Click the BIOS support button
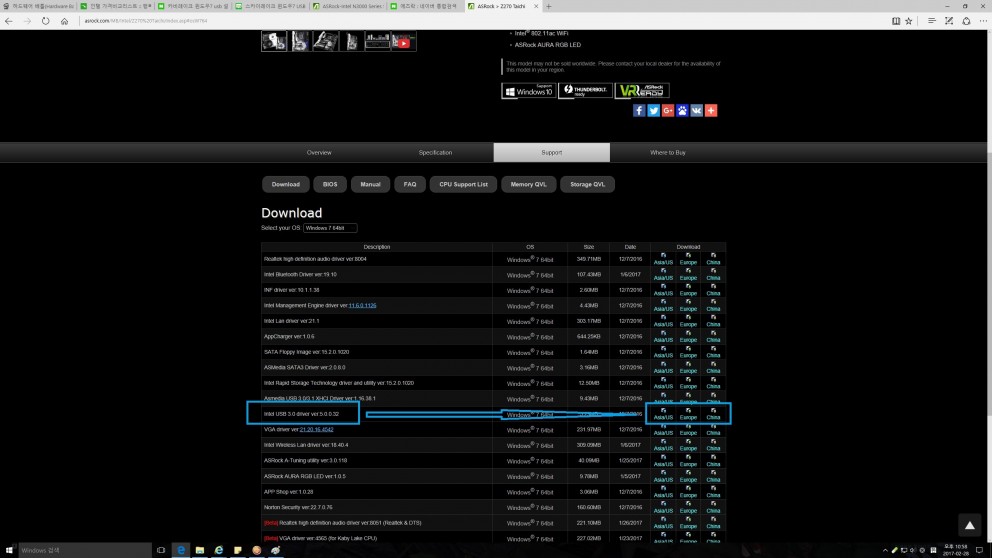This screenshot has width=992, height=558. click(x=330, y=184)
